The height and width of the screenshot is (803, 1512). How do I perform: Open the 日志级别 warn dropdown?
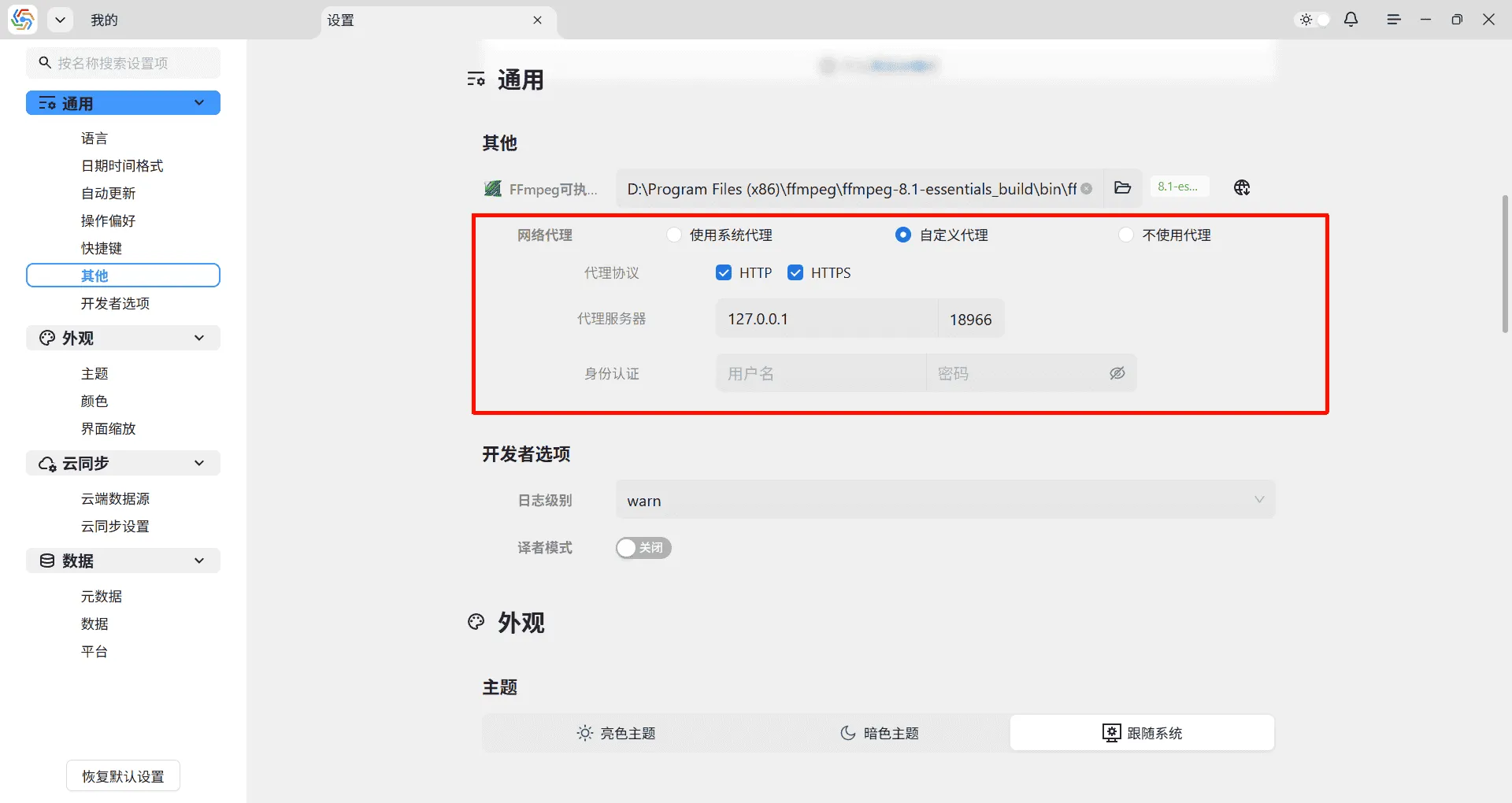tap(945, 501)
